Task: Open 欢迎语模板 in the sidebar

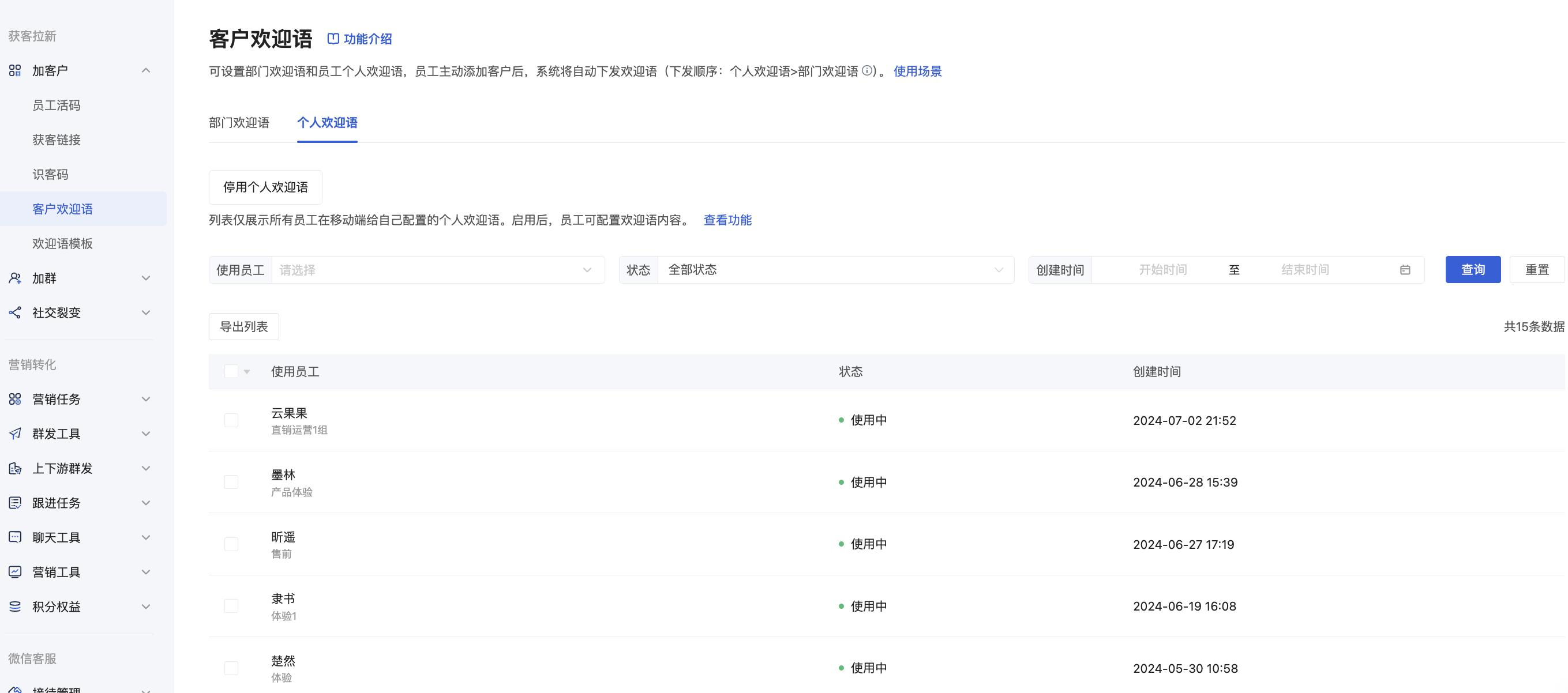Action: point(63,243)
